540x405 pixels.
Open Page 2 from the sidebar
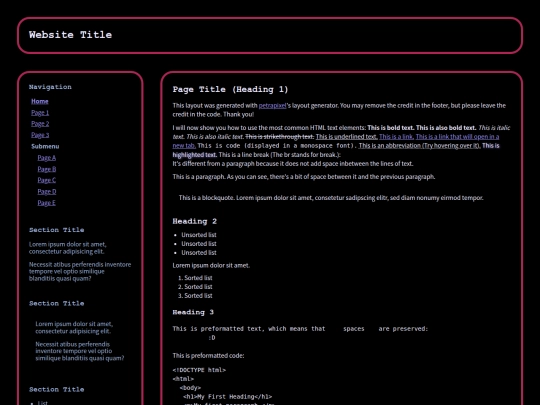40,124
